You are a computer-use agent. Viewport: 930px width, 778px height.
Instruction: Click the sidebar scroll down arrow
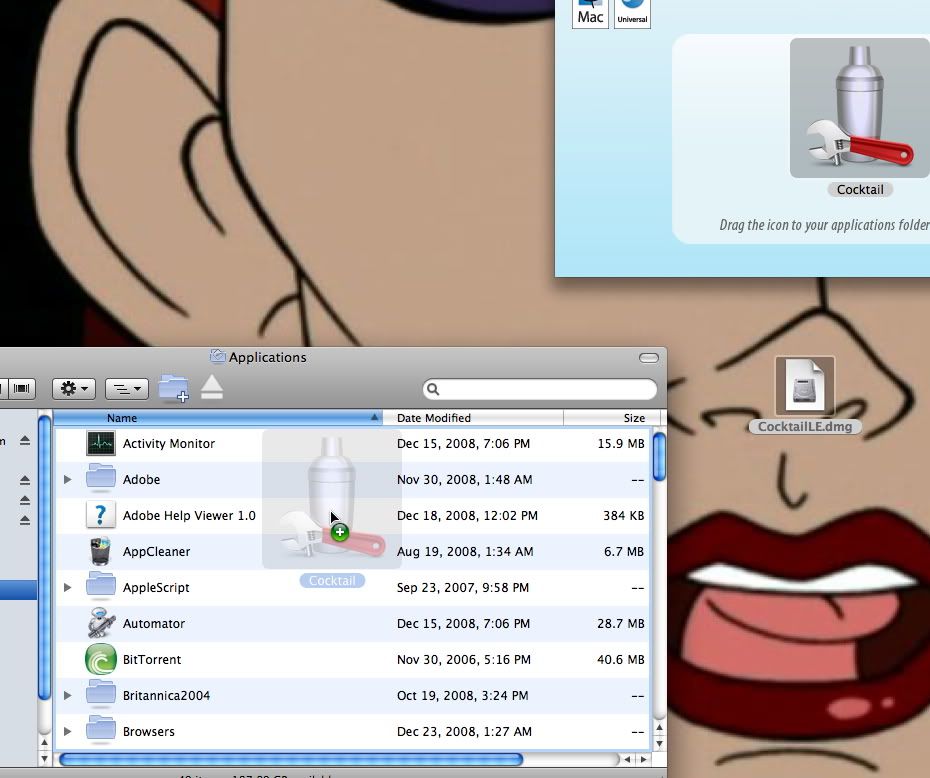coord(44,758)
